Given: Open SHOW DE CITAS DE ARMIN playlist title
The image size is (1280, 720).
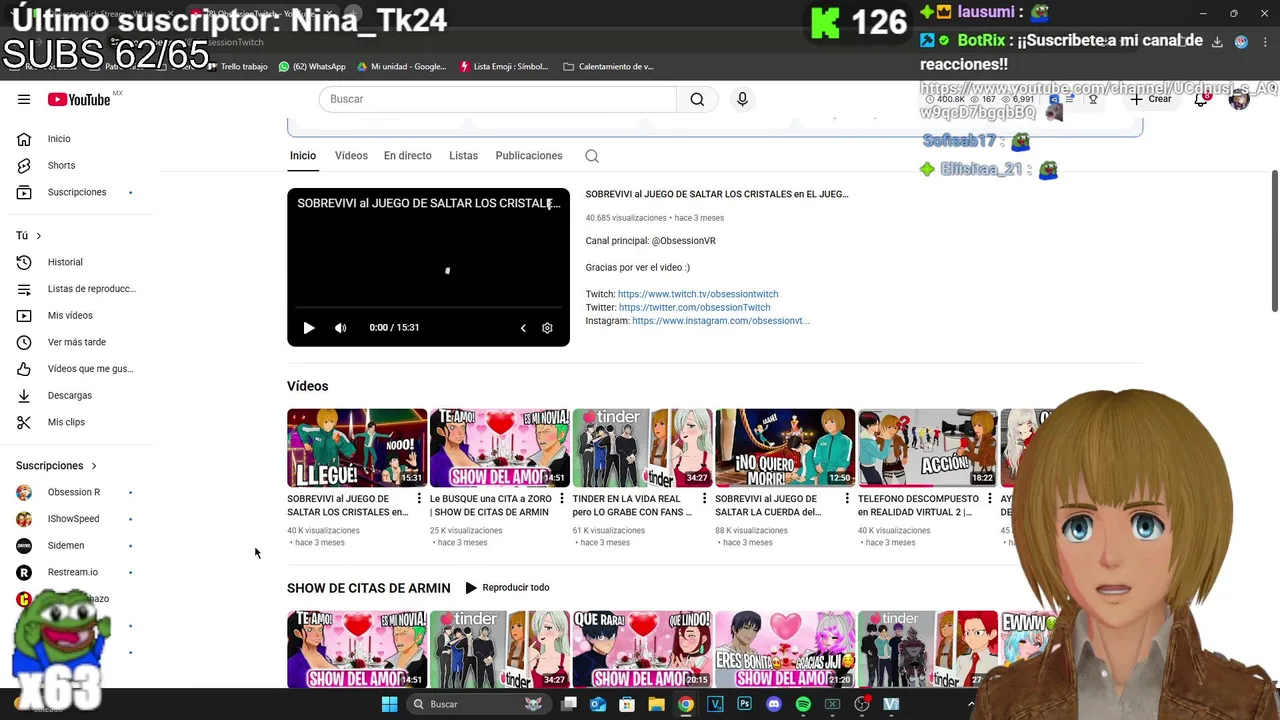Looking at the screenshot, I should 369,588.
